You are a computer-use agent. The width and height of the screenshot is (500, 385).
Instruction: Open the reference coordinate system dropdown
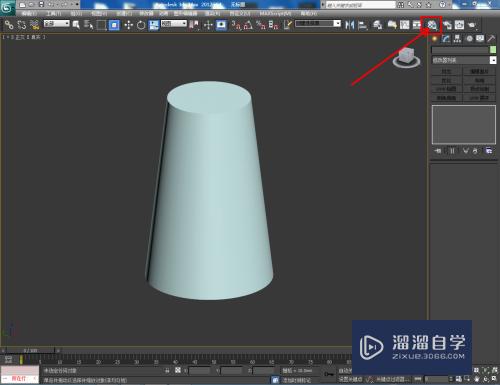point(174,24)
